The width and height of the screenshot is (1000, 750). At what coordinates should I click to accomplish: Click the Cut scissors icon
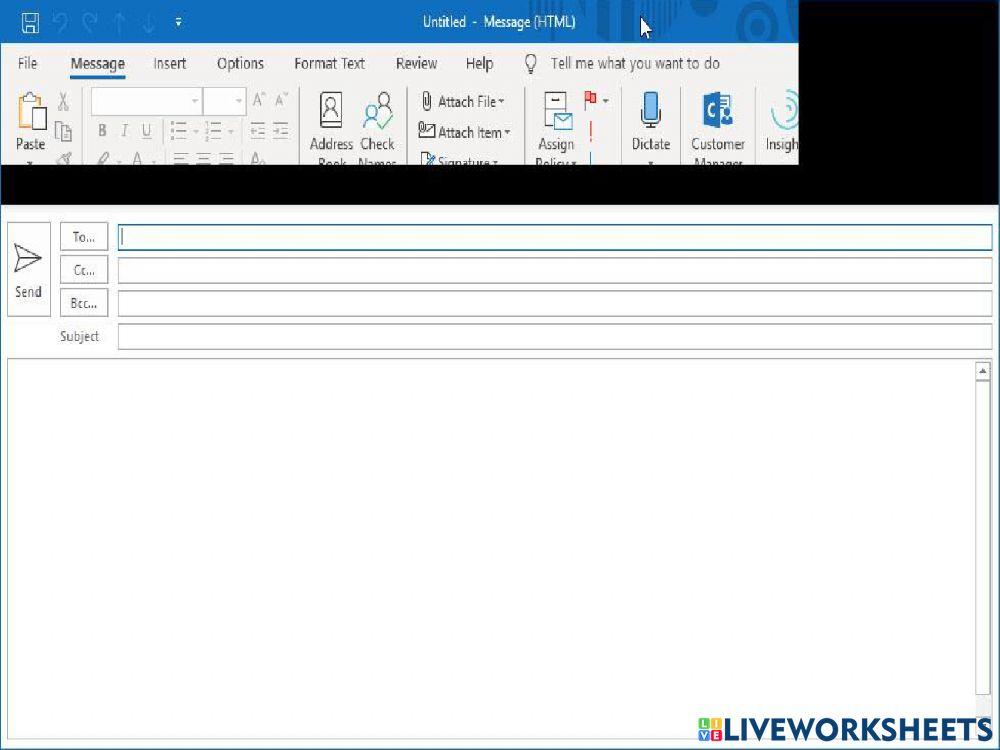62,101
